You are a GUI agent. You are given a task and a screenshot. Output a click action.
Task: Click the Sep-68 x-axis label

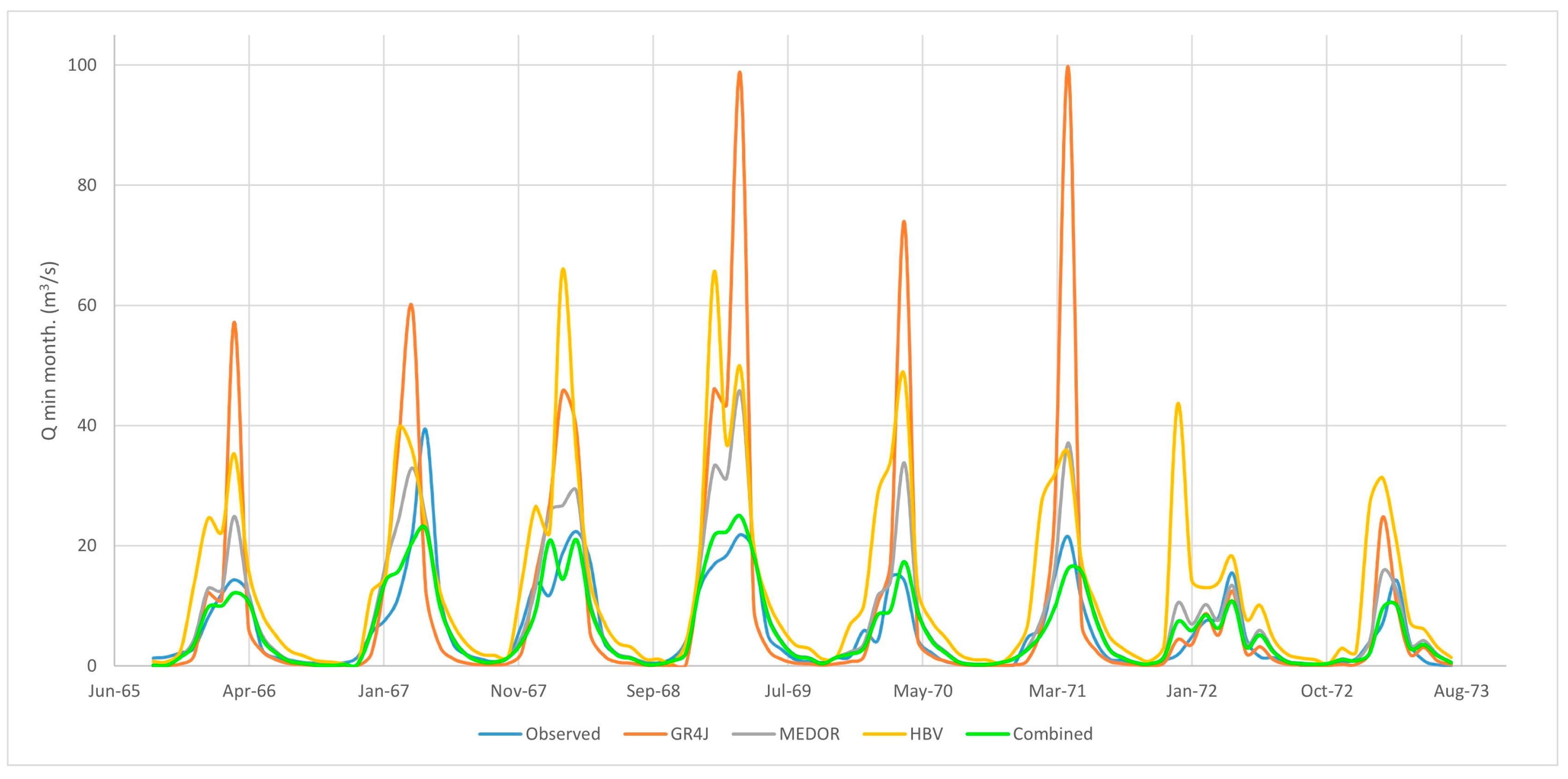pyautogui.click(x=653, y=691)
